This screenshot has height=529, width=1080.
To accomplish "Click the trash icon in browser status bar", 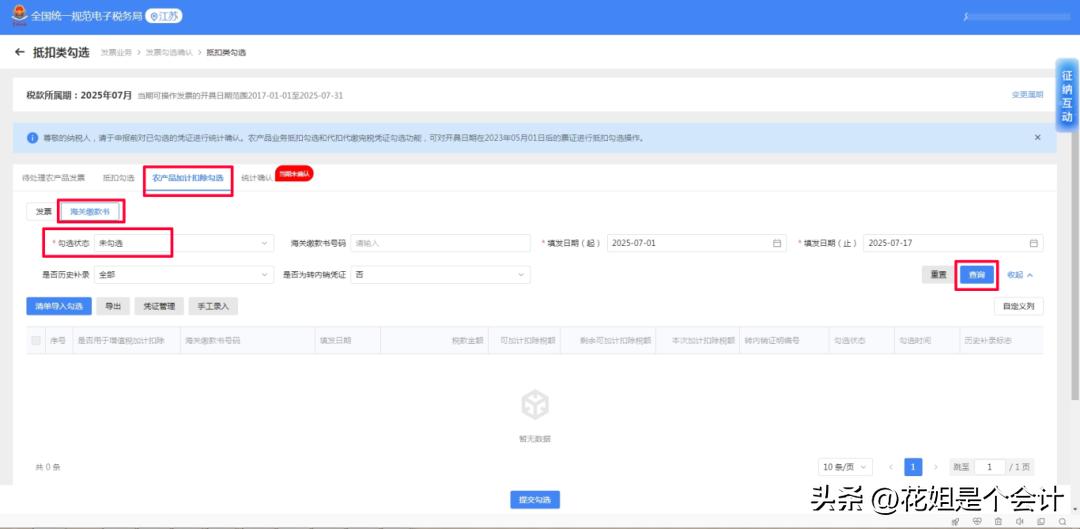I will point(998,522).
